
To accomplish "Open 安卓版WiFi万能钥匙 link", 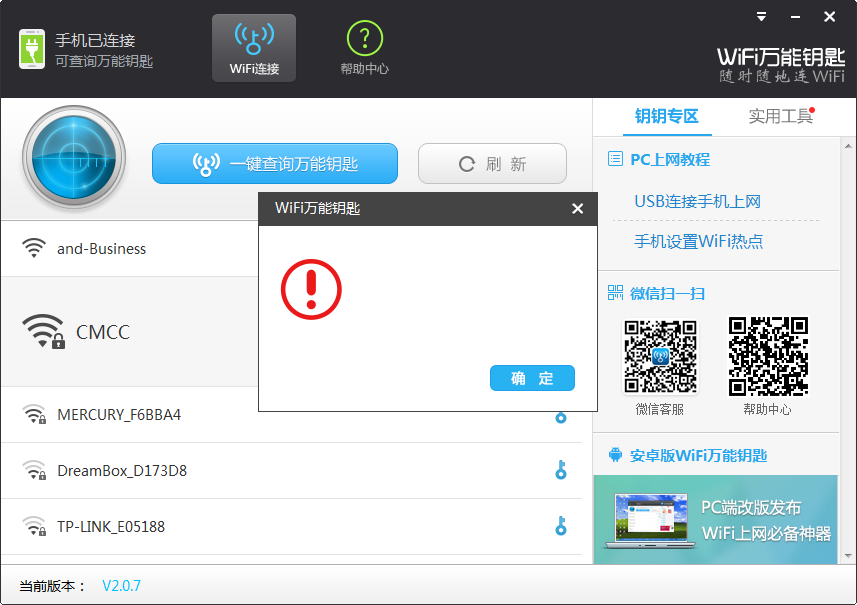I will click(x=698, y=456).
